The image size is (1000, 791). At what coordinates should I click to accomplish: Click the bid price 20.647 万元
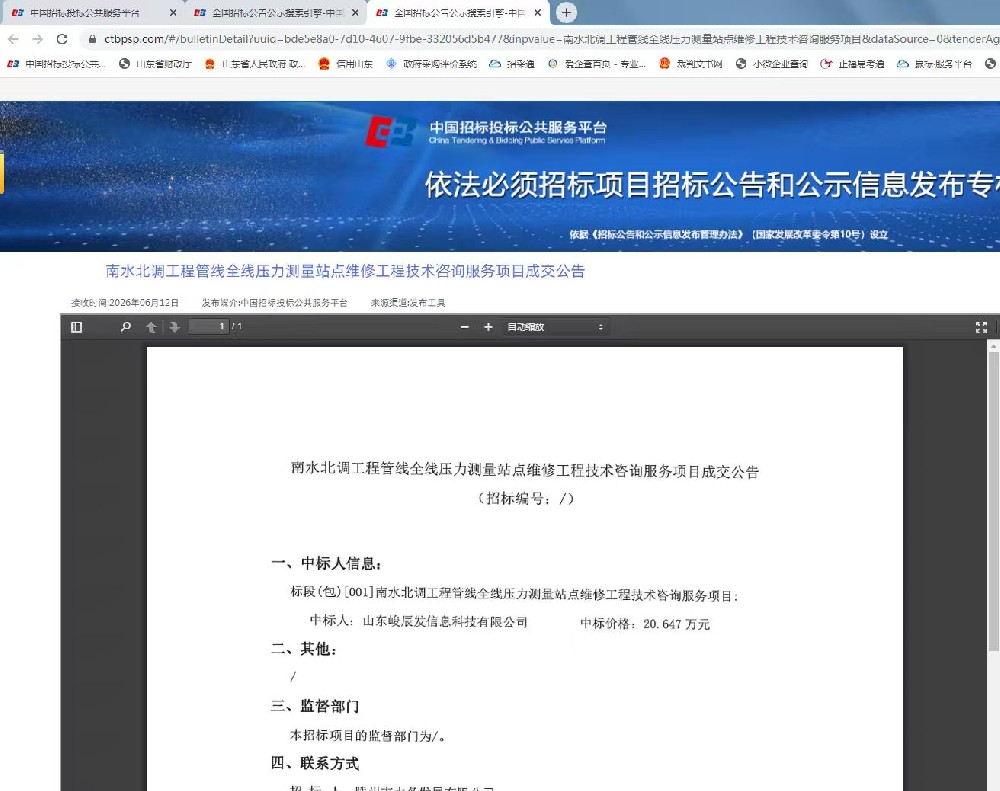(x=676, y=624)
